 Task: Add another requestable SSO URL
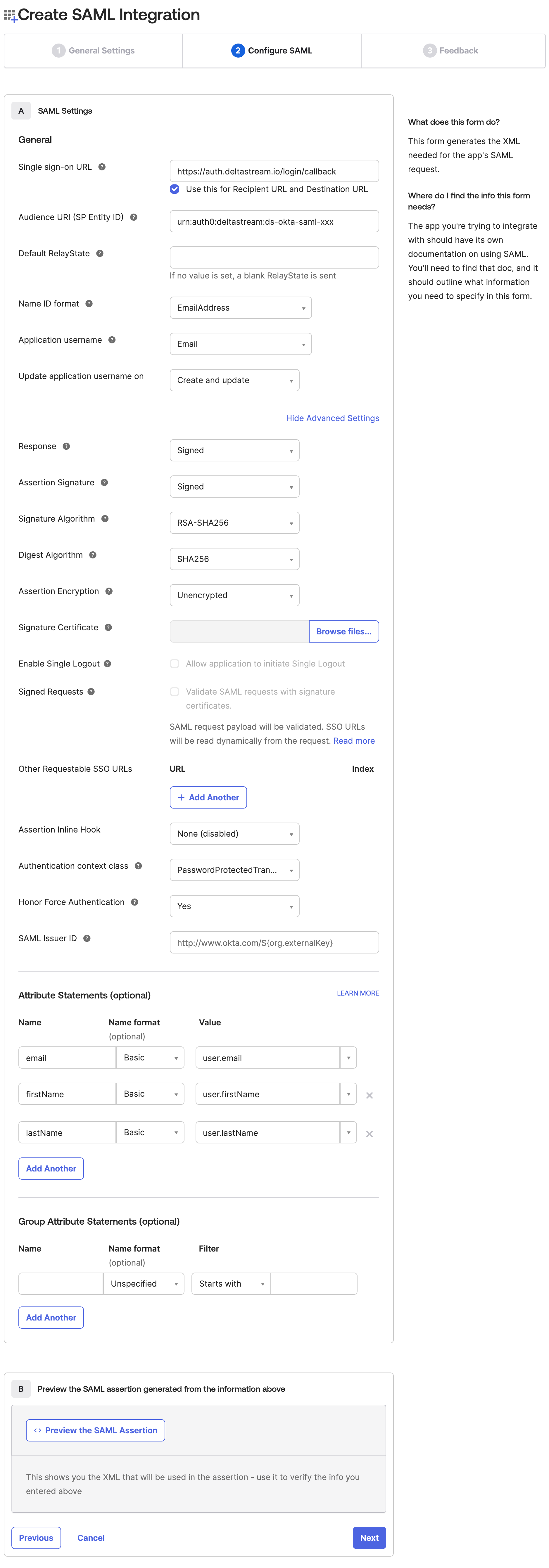(x=208, y=797)
